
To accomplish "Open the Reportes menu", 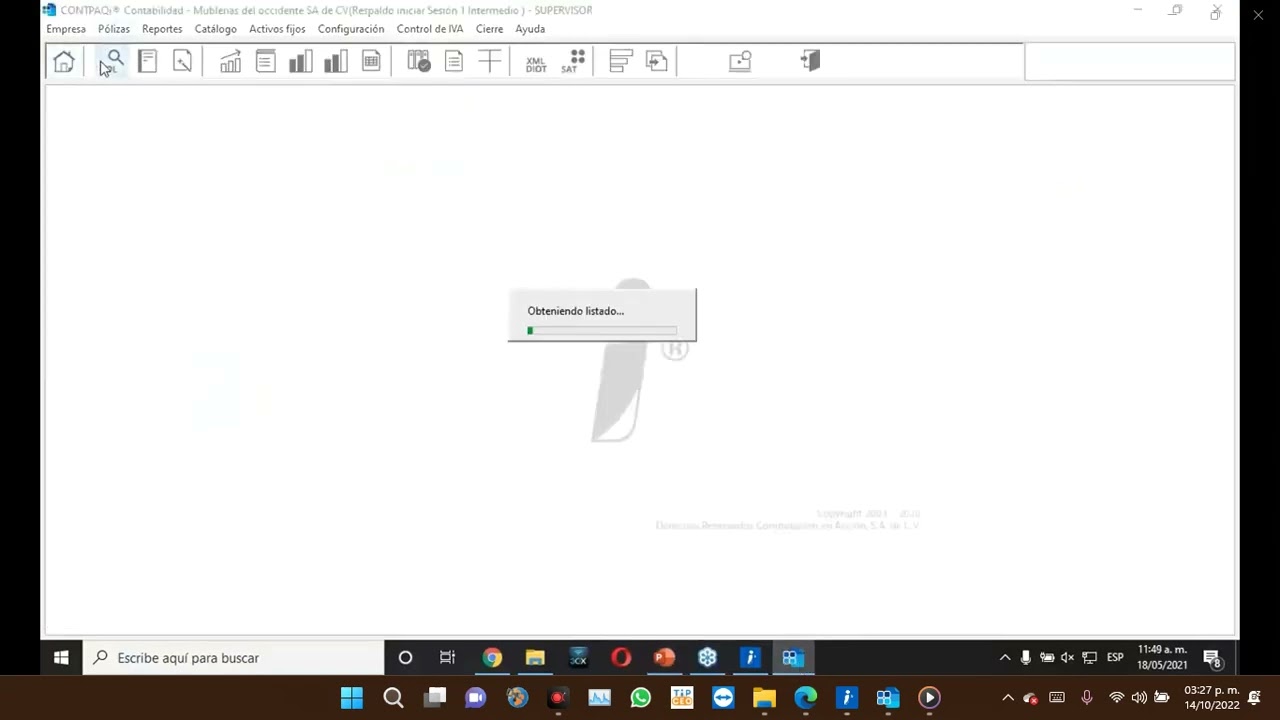I will click(162, 29).
